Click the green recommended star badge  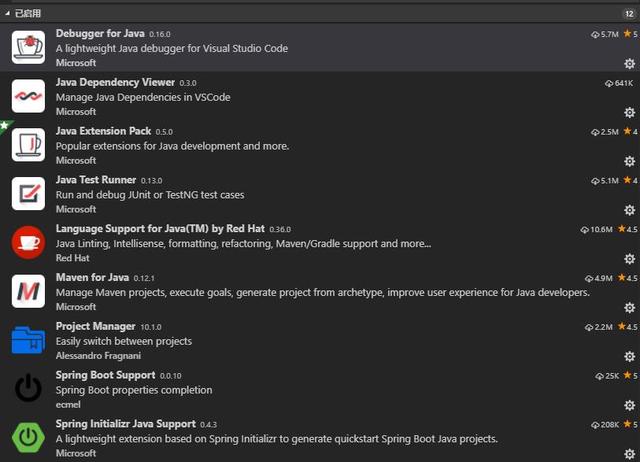(5, 126)
